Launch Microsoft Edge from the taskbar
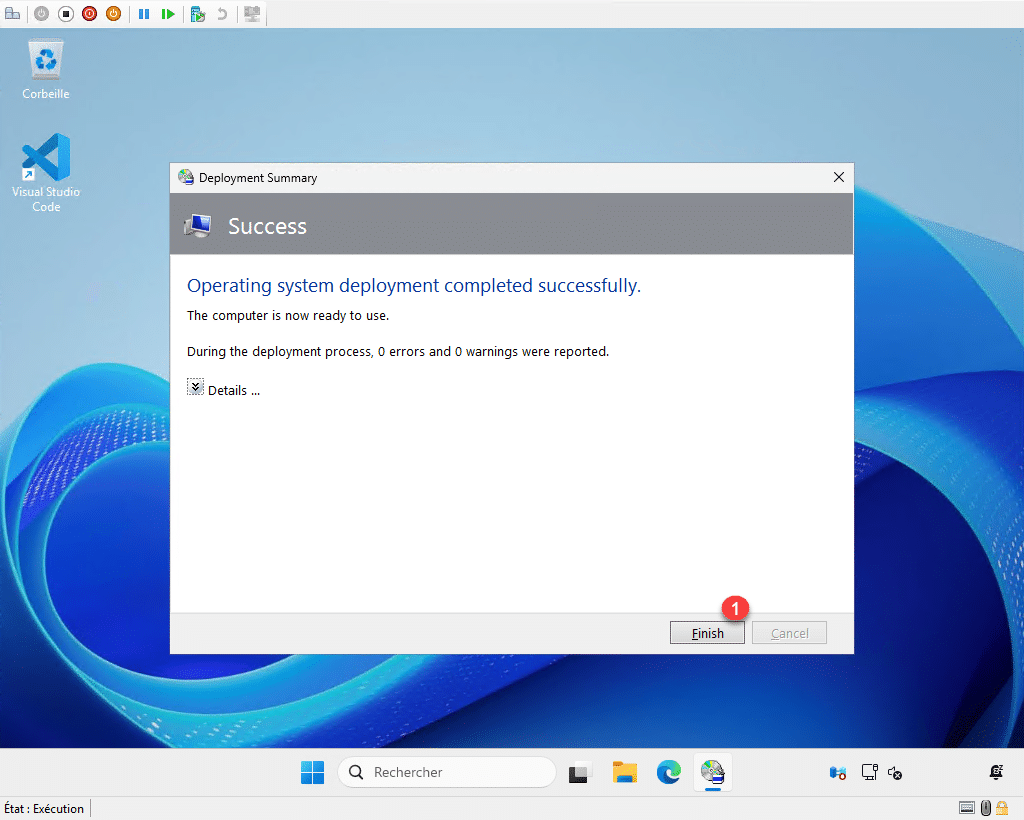This screenshot has width=1024, height=820. tap(668, 772)
